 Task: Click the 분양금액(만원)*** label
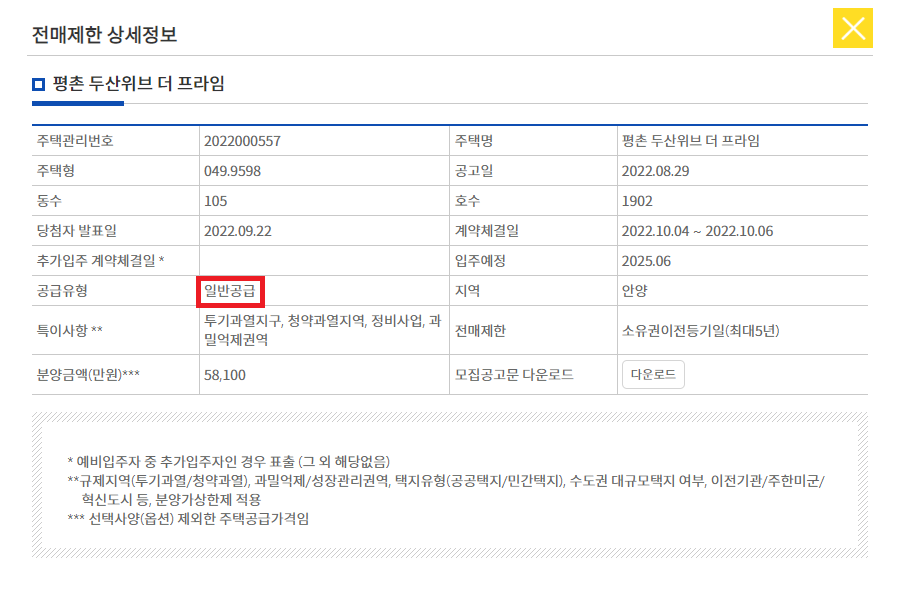tap(88, 375)
